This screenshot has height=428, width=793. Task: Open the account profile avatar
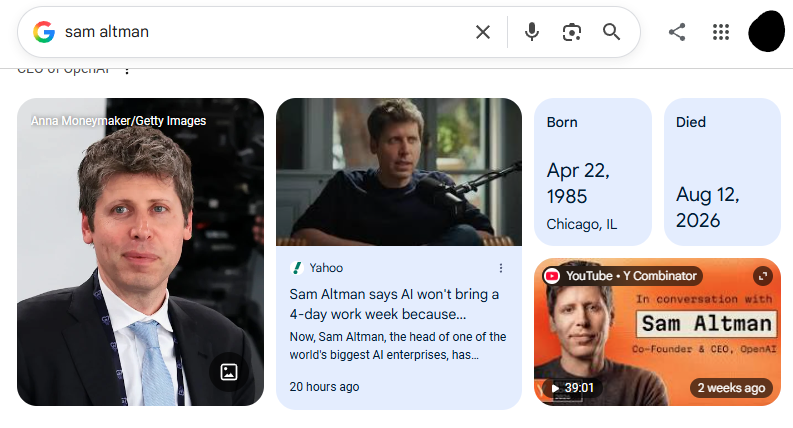pos(767,31)
